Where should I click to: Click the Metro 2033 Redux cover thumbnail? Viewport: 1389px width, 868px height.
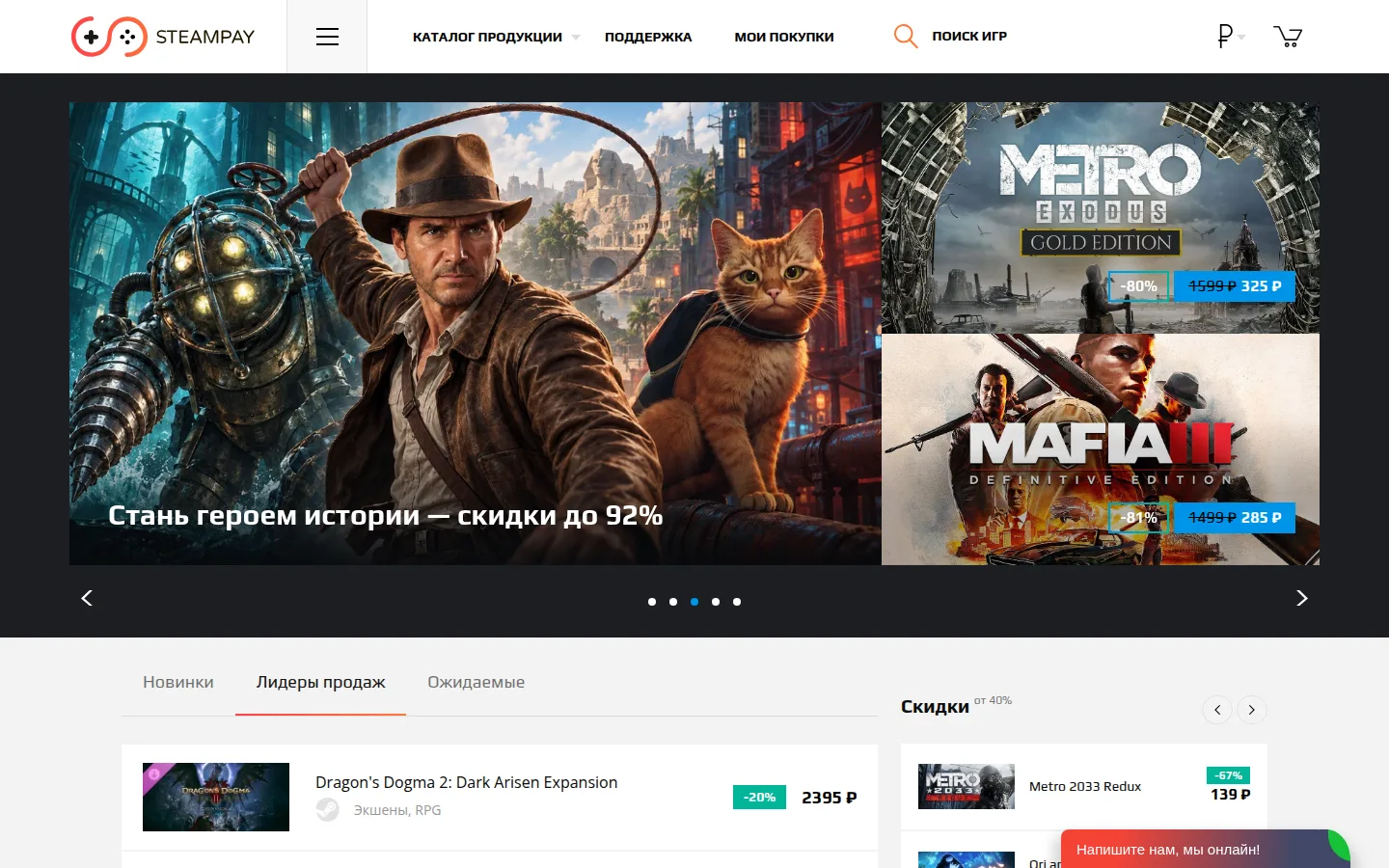click(x=967, y=786)
